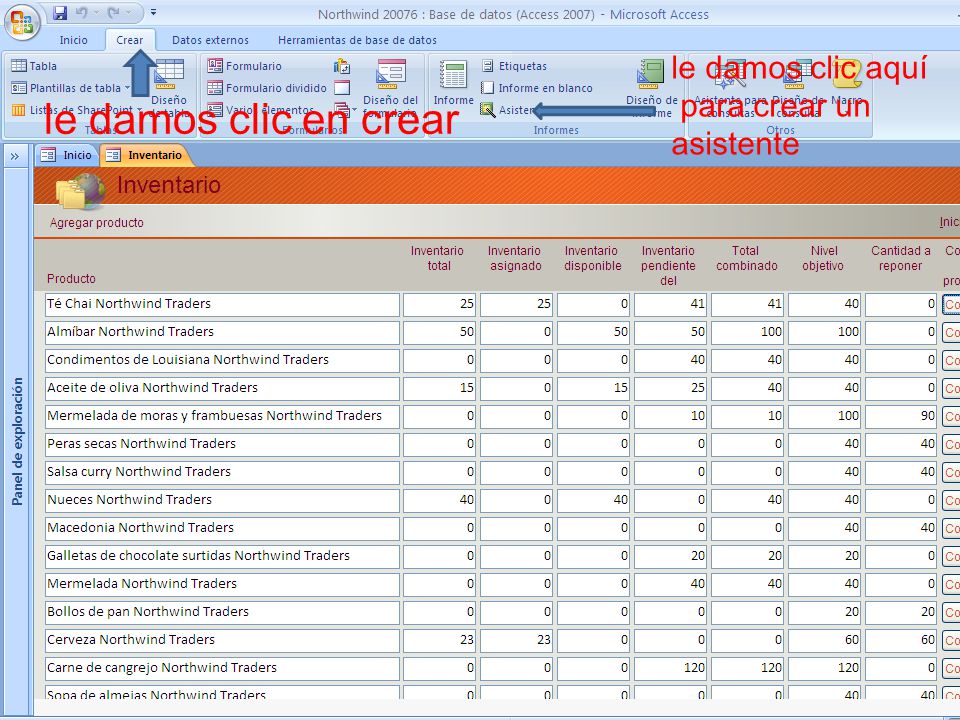This screenshot has height=720, width=960.
Task: Open the Office button menu
Action: click(x=22, y=22)
